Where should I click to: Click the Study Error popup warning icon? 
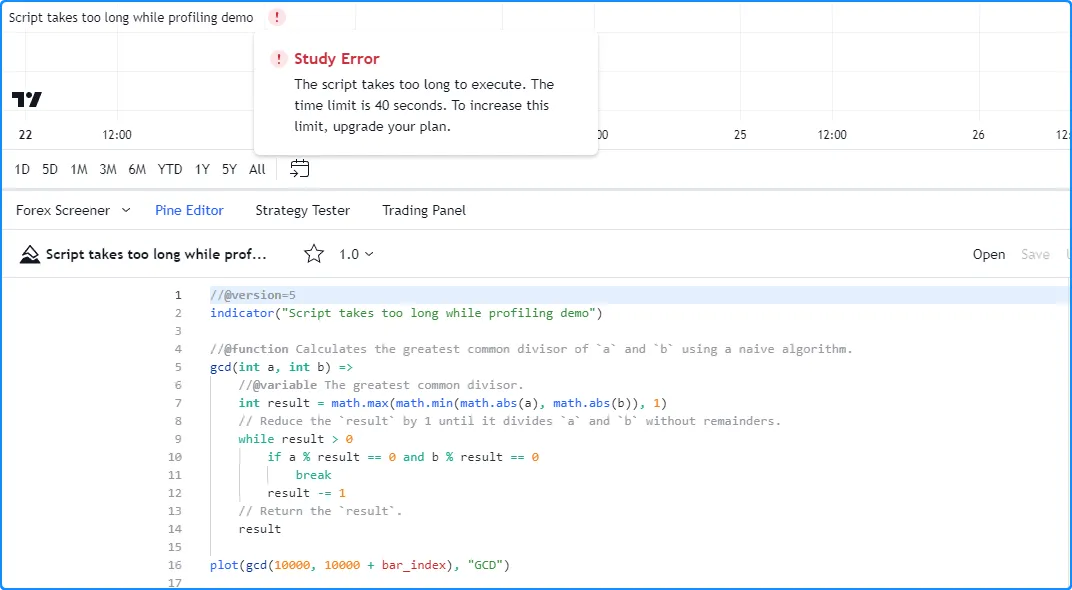279,59
